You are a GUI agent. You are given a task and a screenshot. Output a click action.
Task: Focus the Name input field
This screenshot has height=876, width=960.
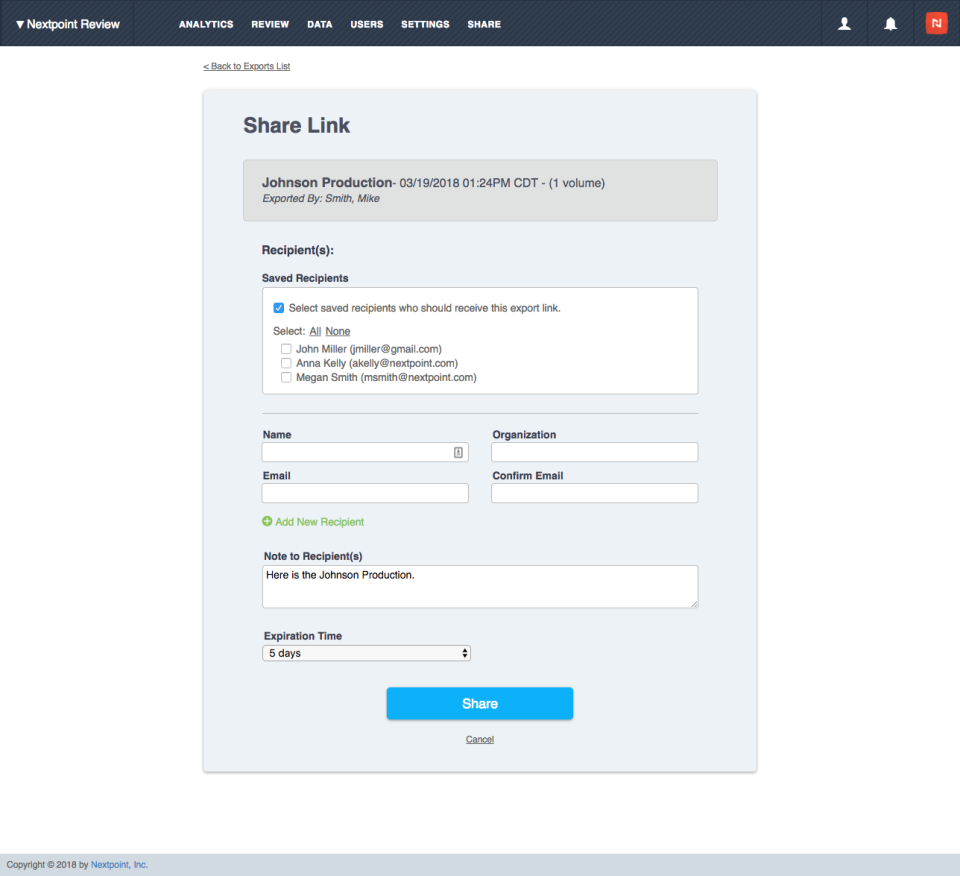click(365, 452)
